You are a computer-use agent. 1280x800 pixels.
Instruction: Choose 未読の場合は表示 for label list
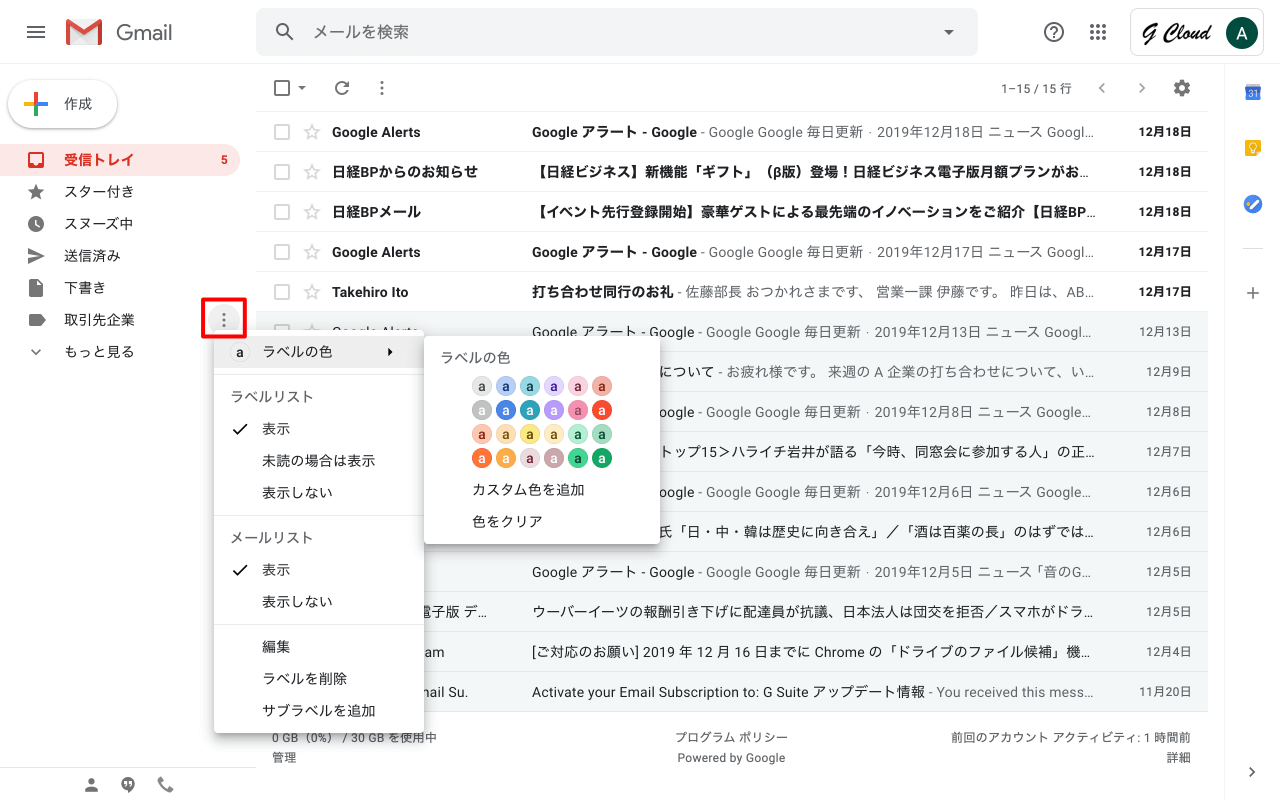319,461
